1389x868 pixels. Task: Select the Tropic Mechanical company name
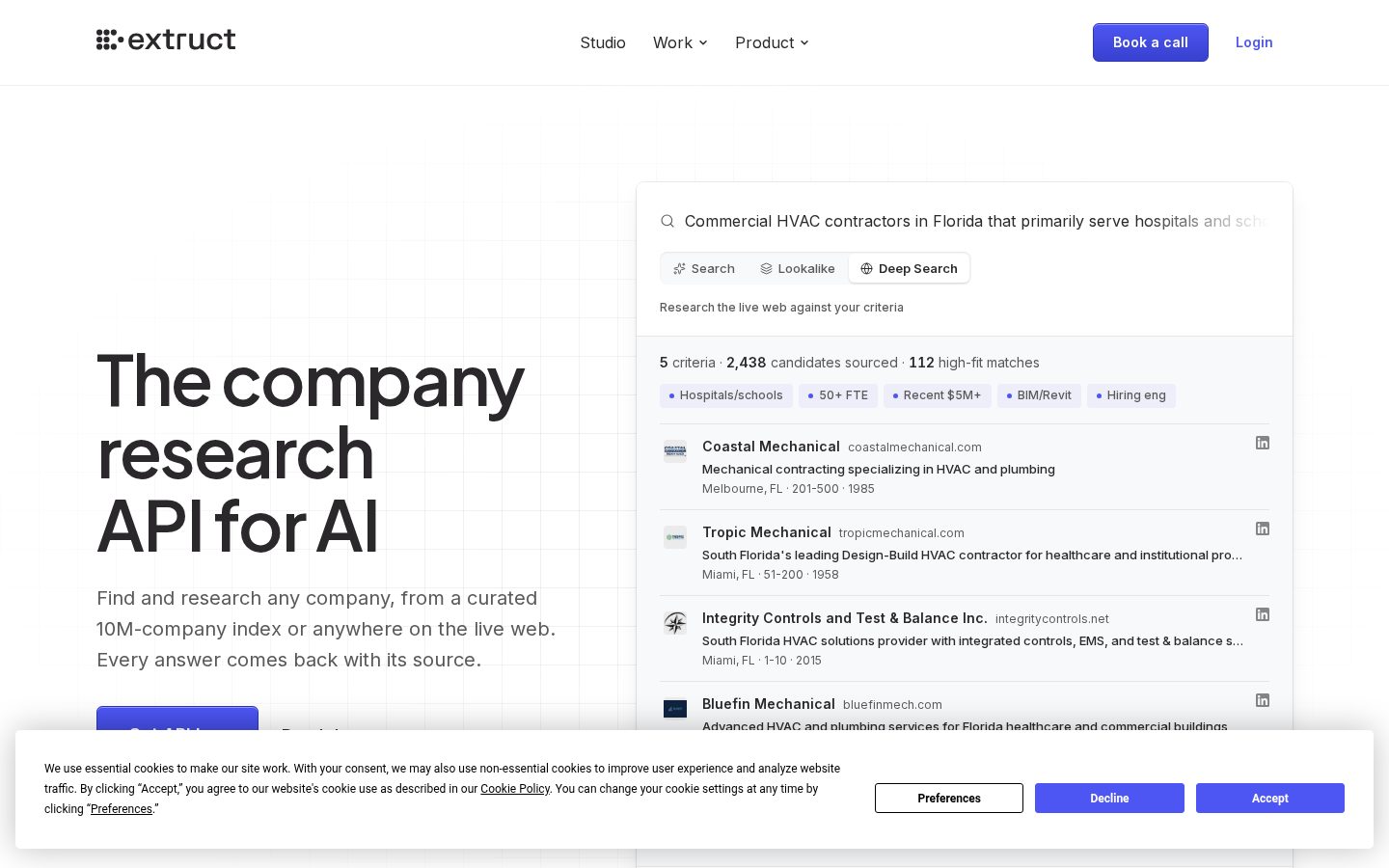(766, 532)
